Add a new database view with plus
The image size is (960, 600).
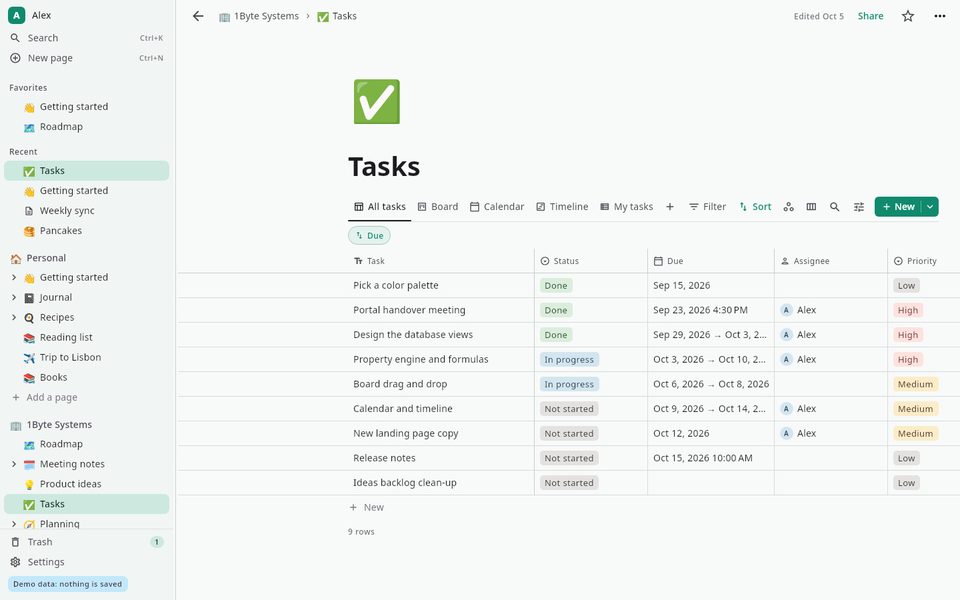[x=670, y=207]
